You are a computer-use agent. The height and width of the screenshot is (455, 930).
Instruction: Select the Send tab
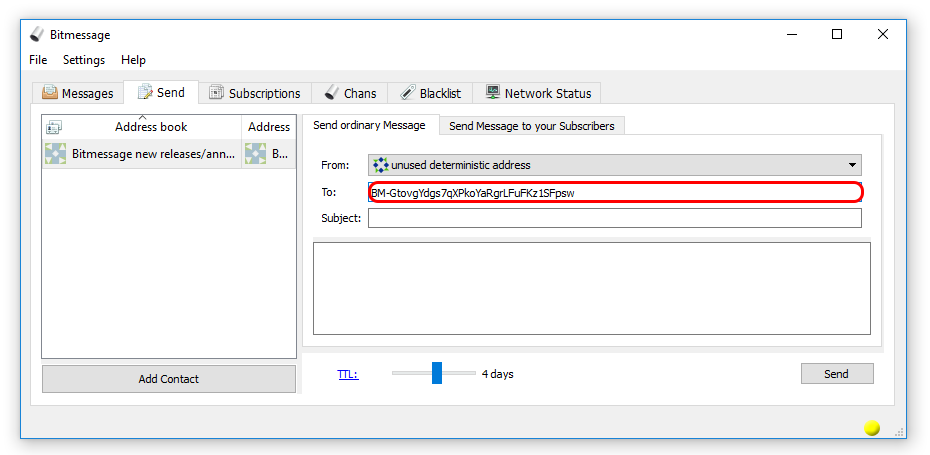[161, 93]
